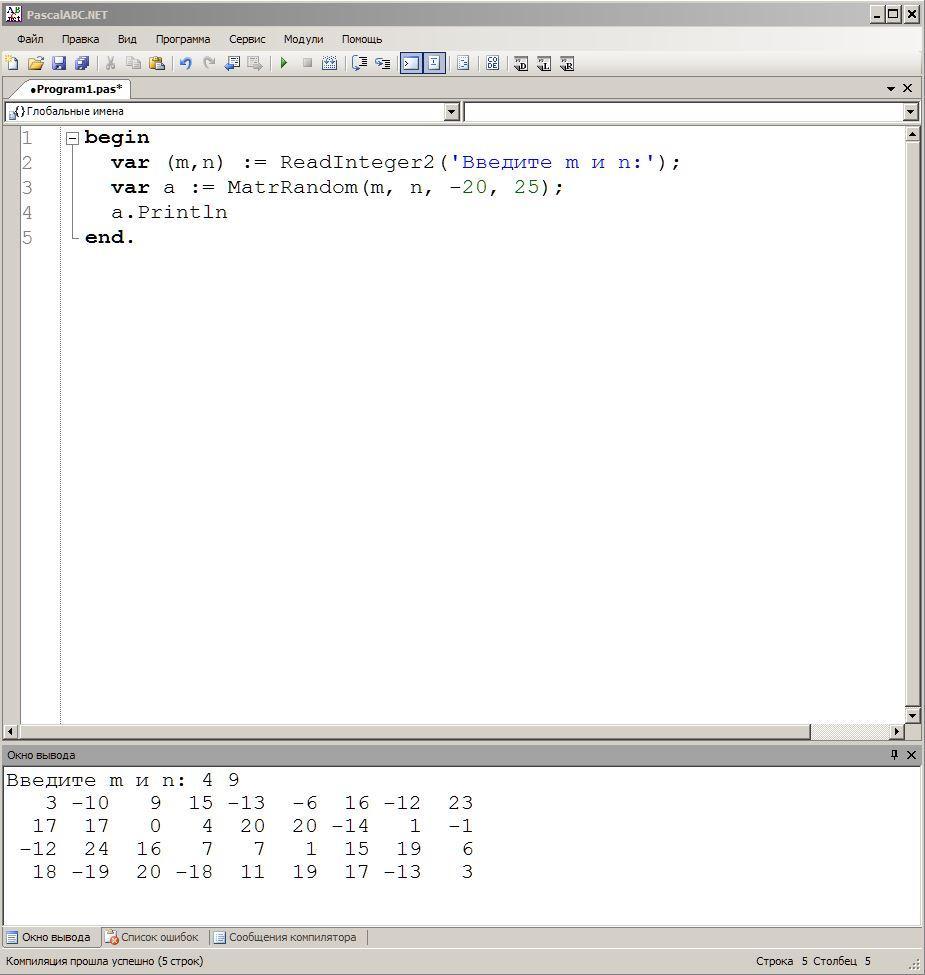Click the Столбец 5 status indicator
This screenshot has width=925, height=975.
842,961
